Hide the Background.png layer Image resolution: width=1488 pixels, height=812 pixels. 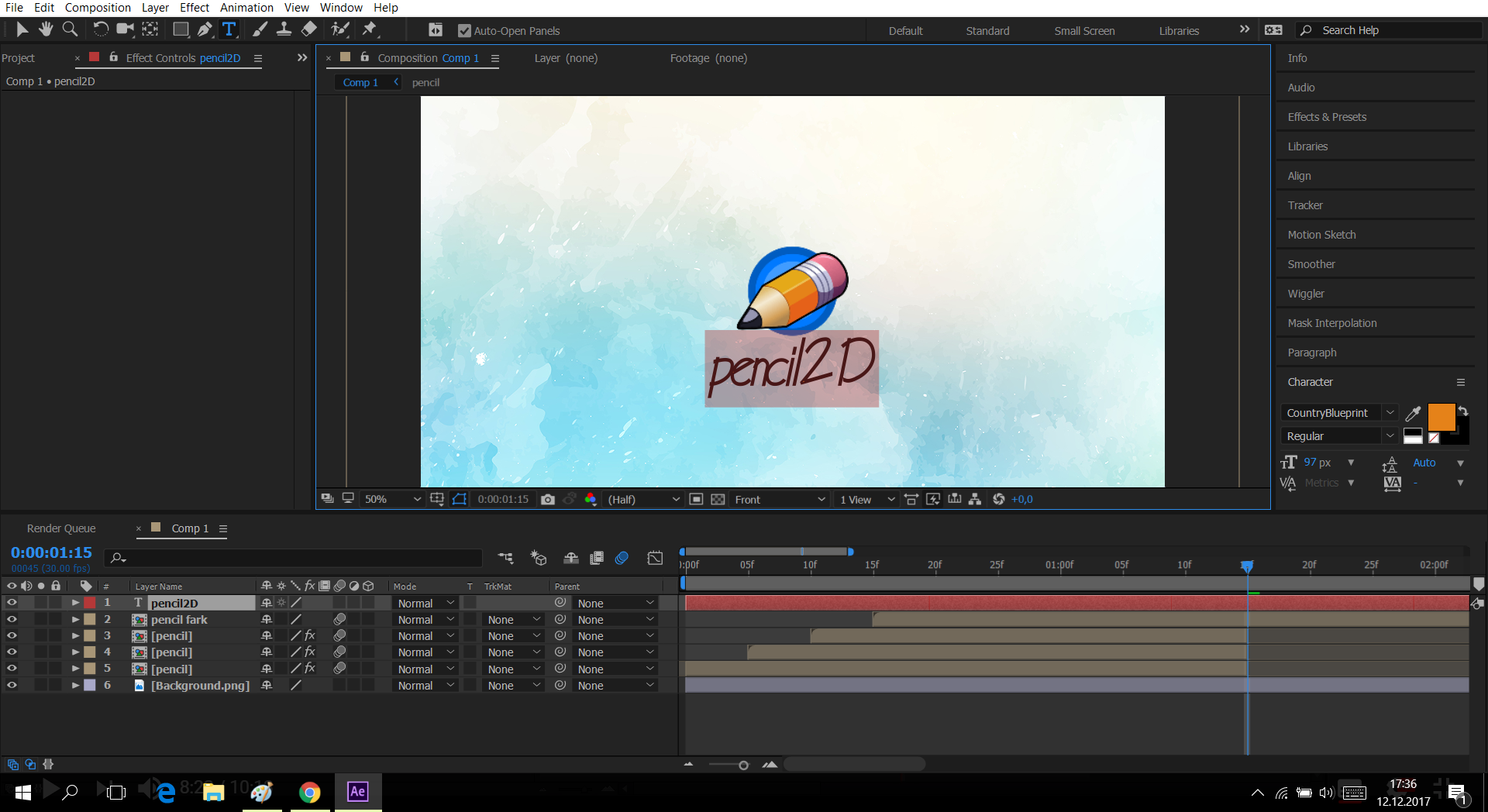tap(12, 685)
